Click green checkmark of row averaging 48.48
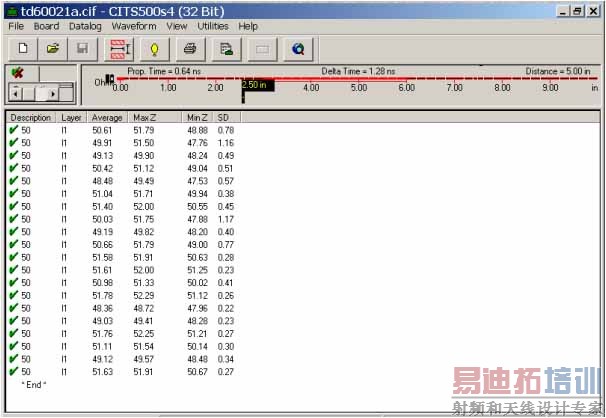 (14, 181)
